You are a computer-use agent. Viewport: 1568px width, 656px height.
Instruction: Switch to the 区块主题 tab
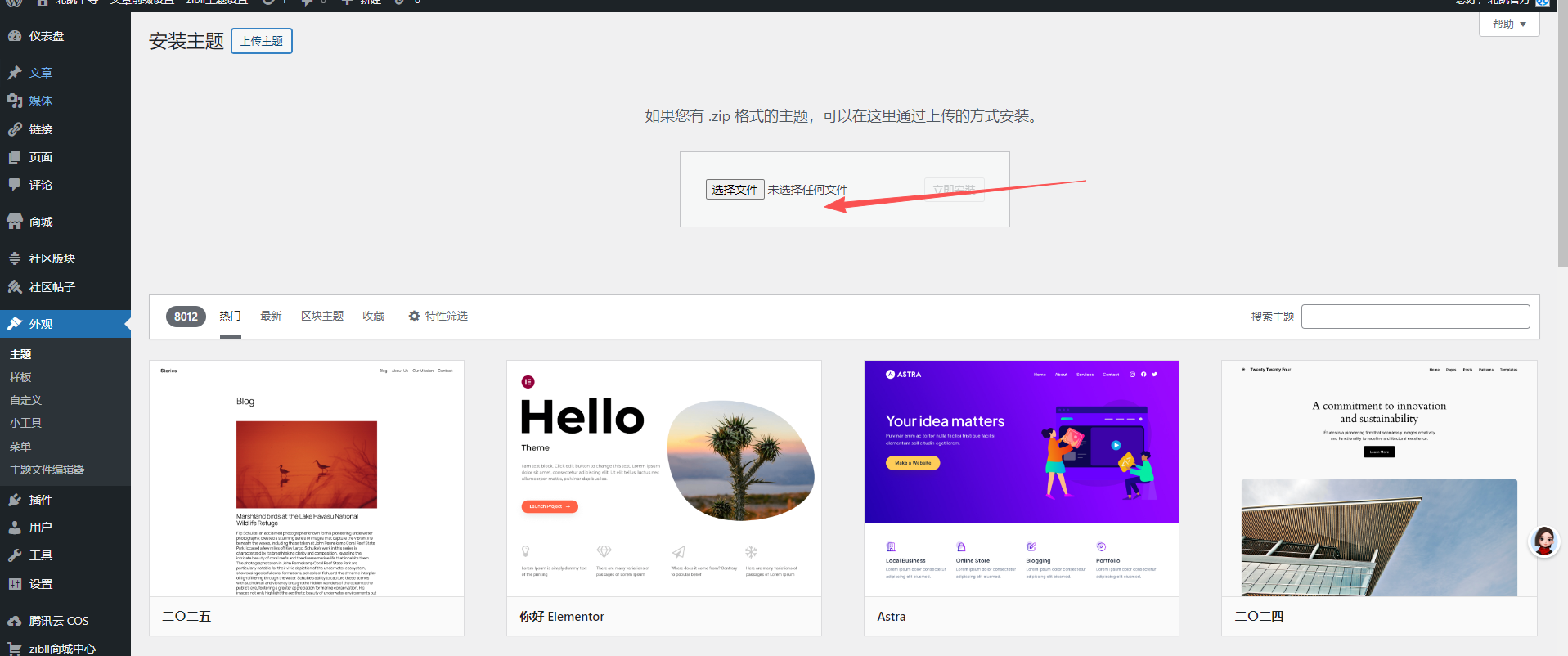[x=321, y=317]
